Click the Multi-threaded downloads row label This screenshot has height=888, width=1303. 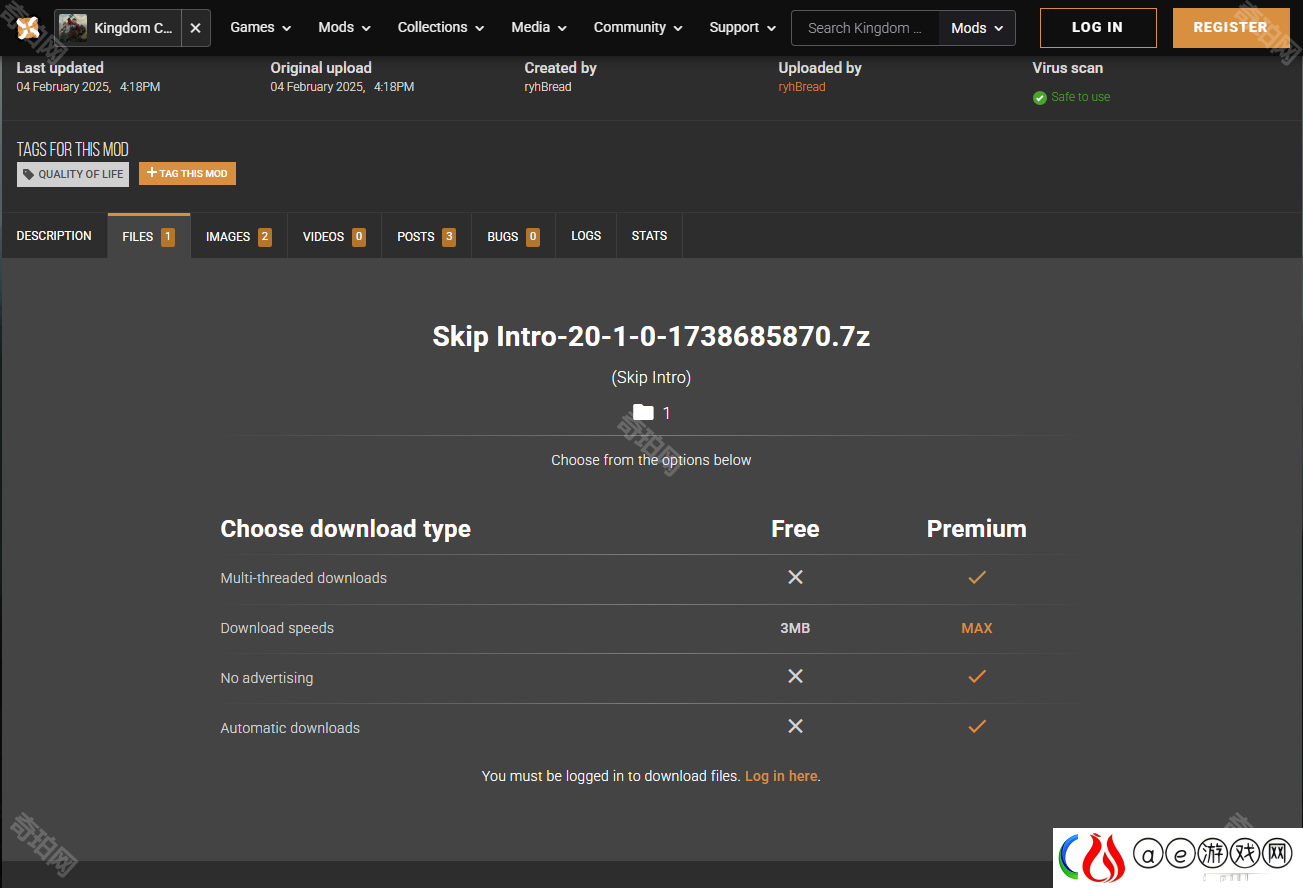pyautogui.click(x=303, y=578)
